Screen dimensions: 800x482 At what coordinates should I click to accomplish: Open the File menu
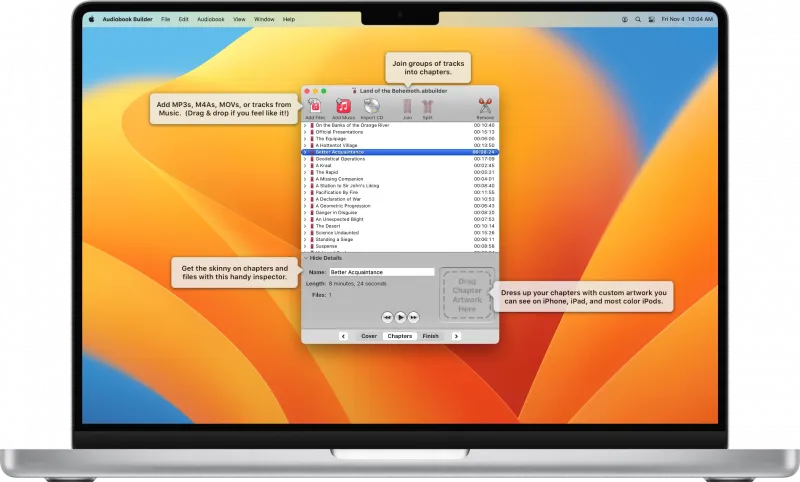point(165,19)
